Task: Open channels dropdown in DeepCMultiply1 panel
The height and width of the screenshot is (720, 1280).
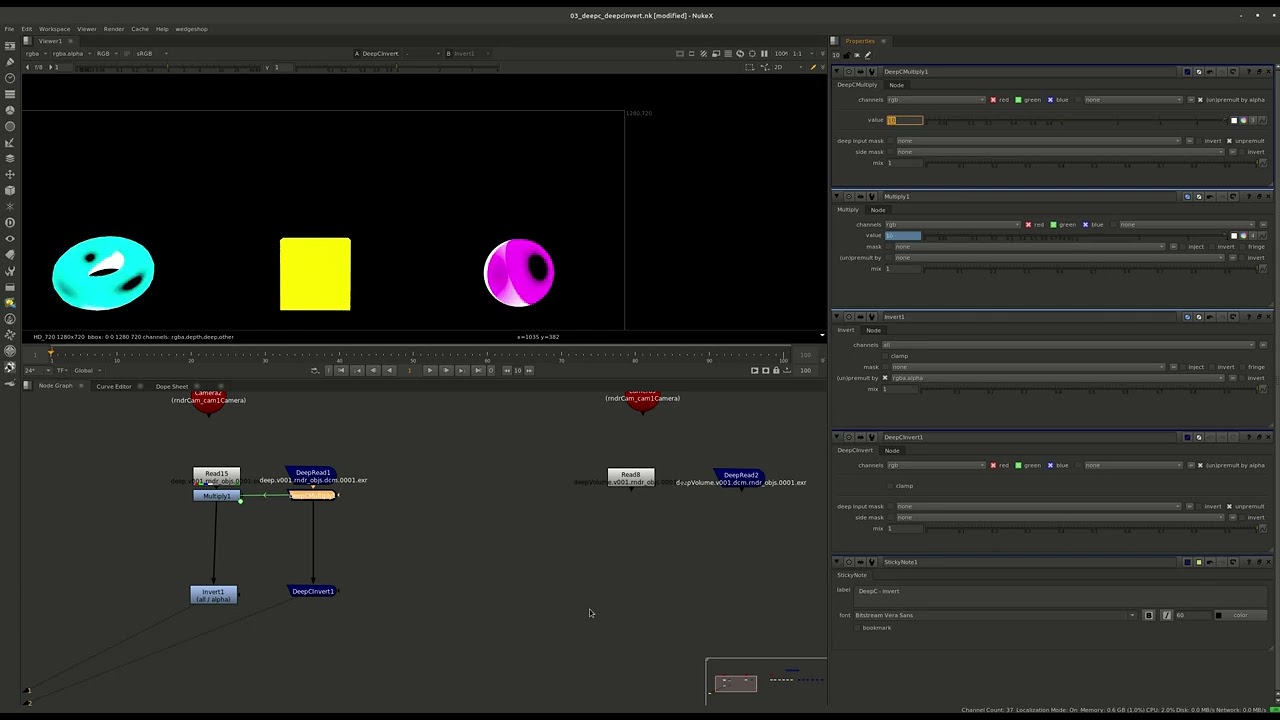Action: [x=937, y=100]
